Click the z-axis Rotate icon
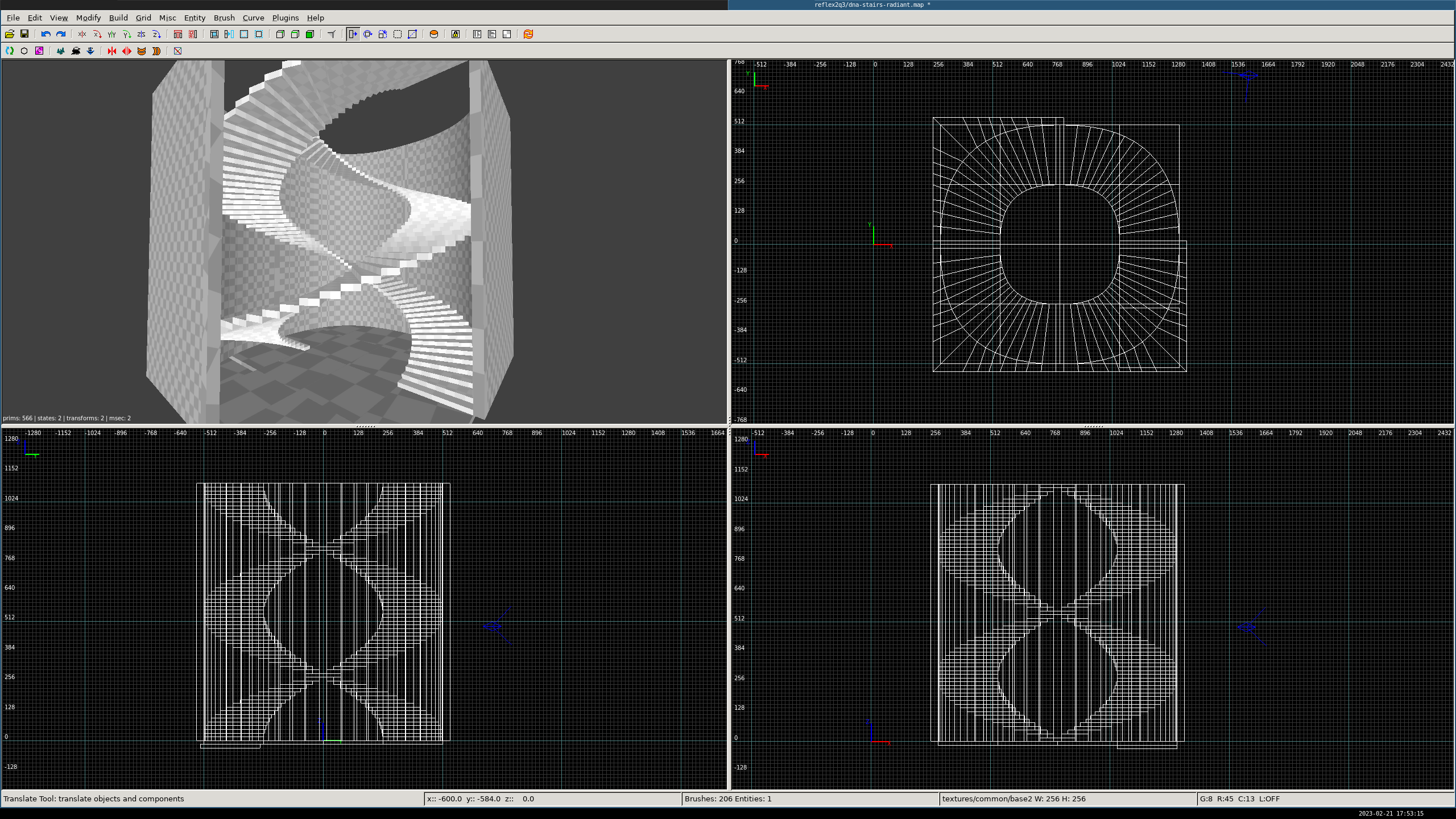 [156, 34]
